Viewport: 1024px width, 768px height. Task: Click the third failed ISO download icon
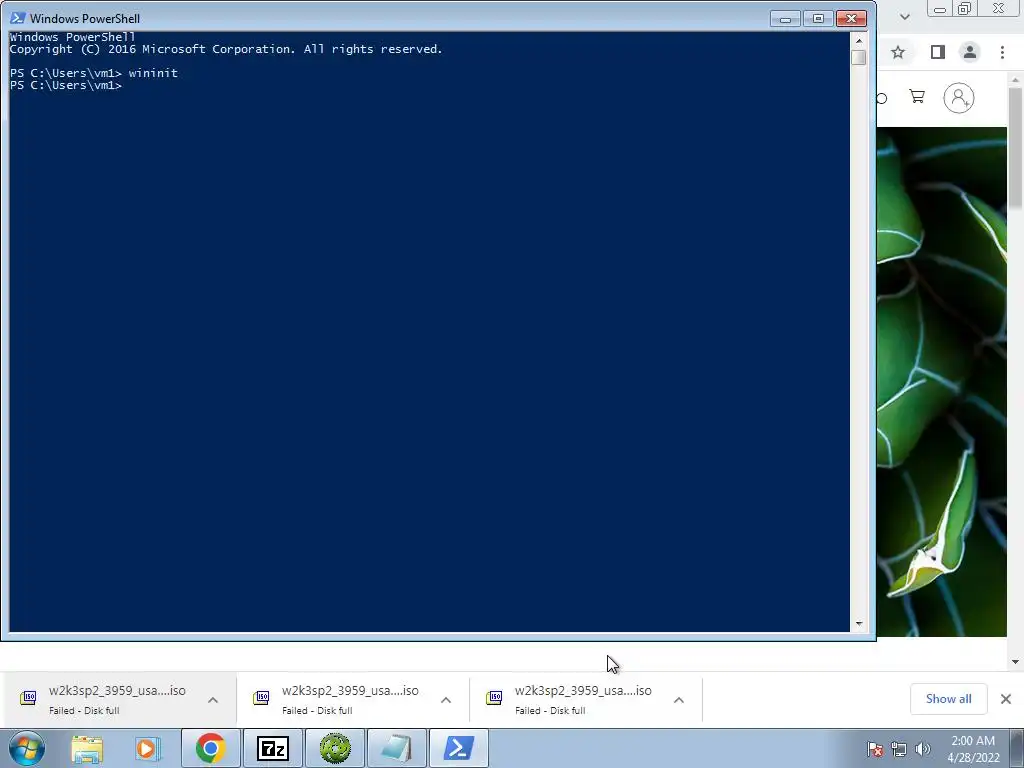point(494,698)
